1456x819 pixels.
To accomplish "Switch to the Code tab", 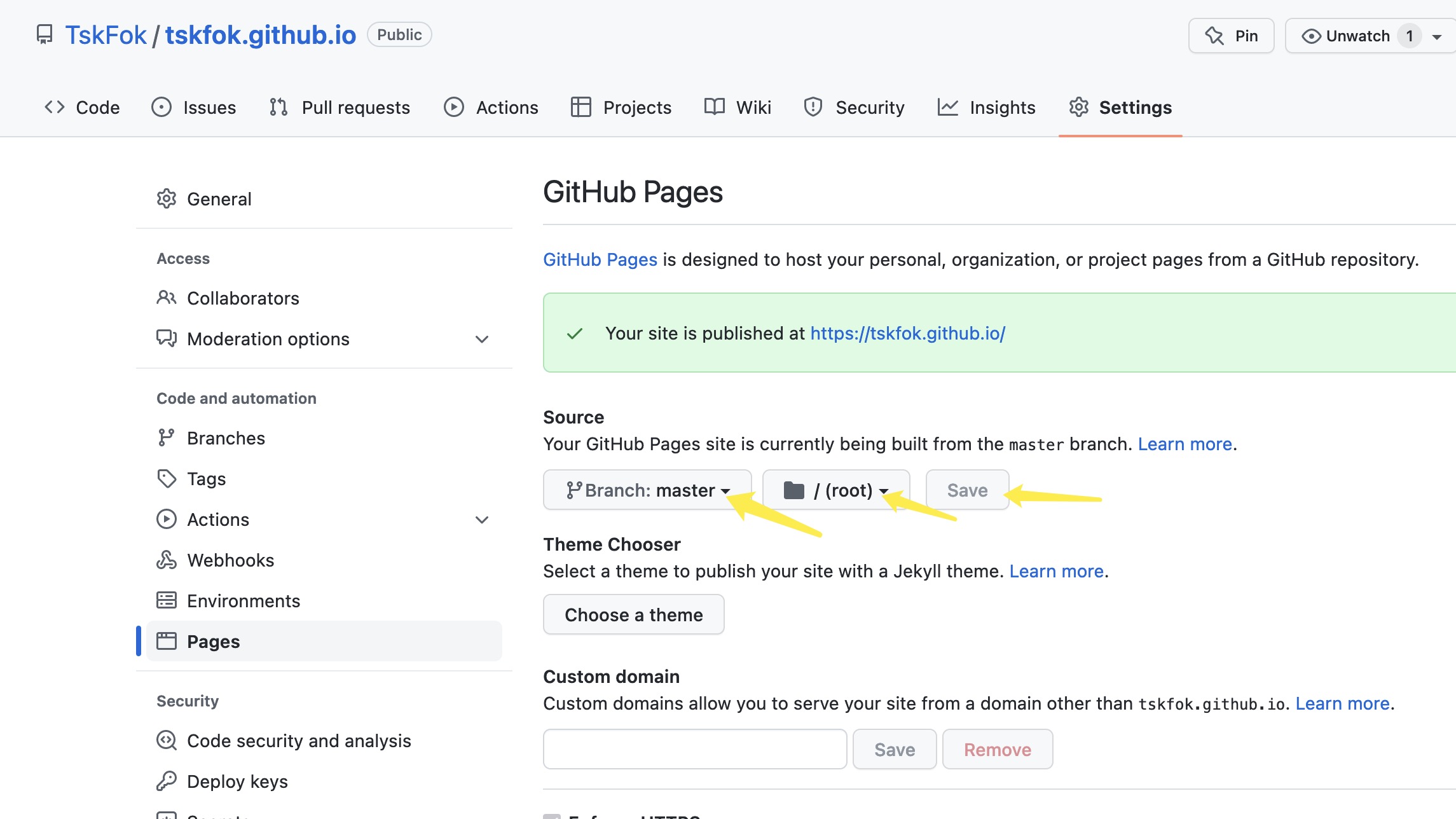I will tap(82, 107).
